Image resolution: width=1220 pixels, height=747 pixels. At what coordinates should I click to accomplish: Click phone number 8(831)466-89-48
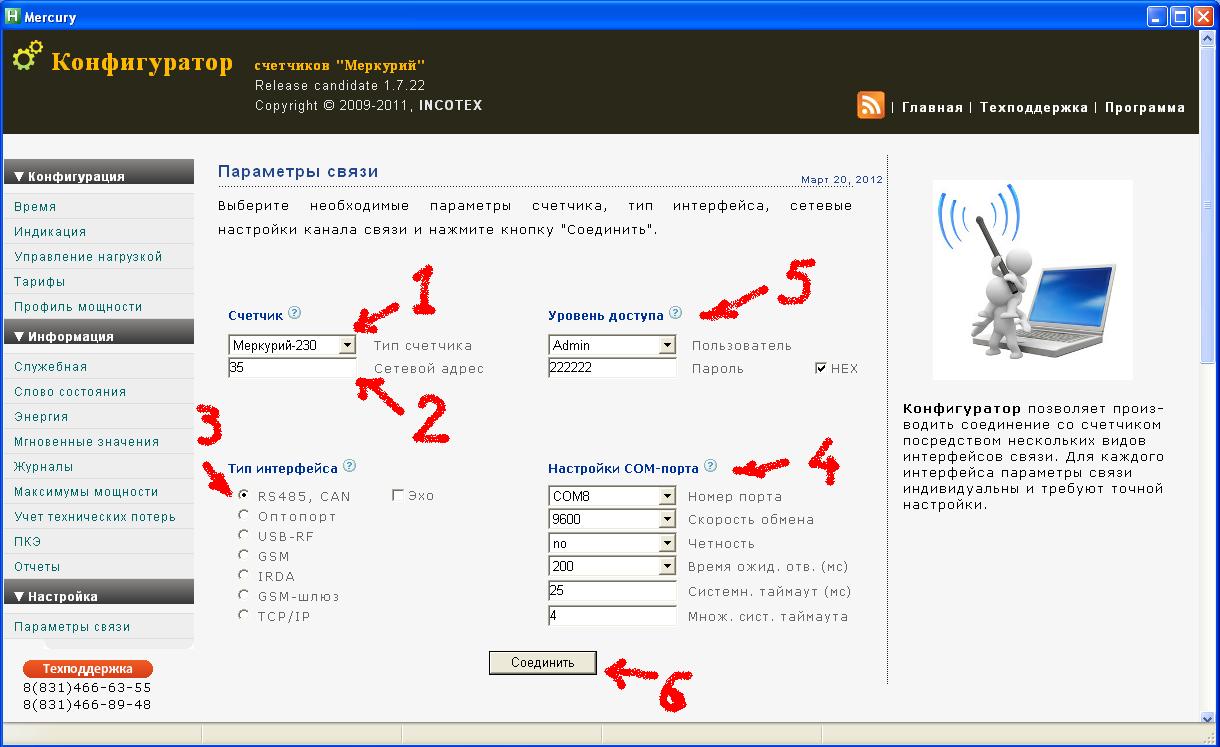click(x=87, y=704)
